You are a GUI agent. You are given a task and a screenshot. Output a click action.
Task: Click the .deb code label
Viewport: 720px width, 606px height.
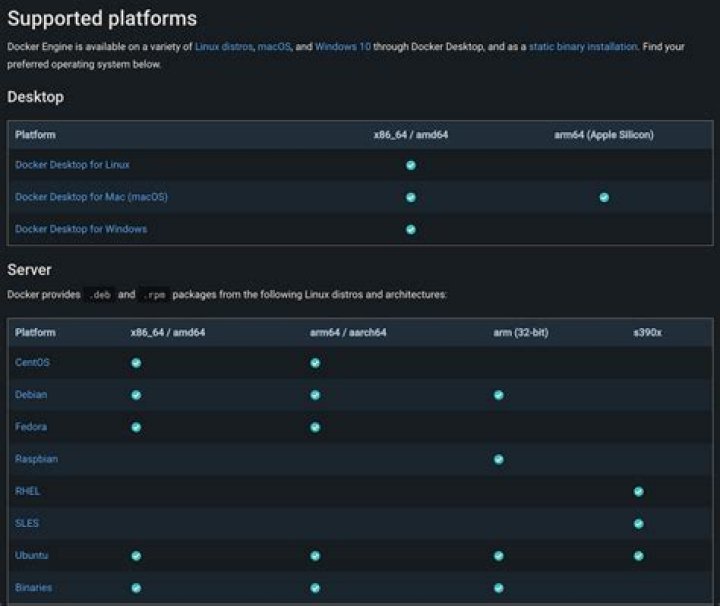click(x=99, y=295)
